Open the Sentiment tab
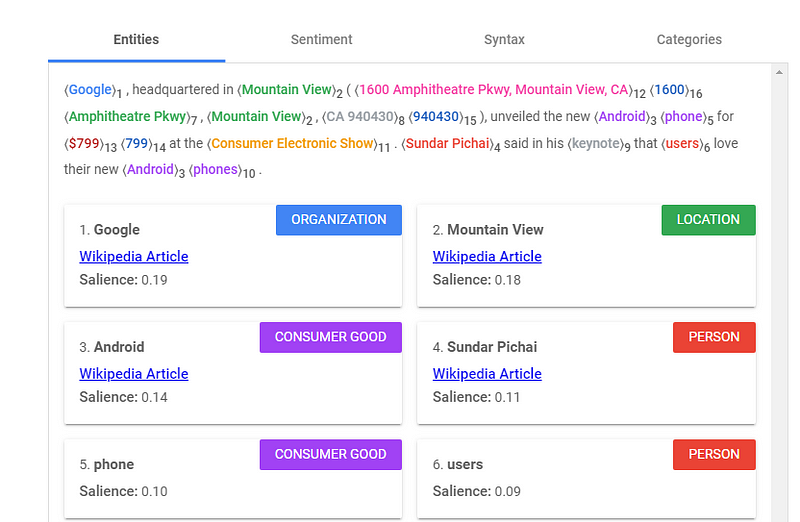 321,40
